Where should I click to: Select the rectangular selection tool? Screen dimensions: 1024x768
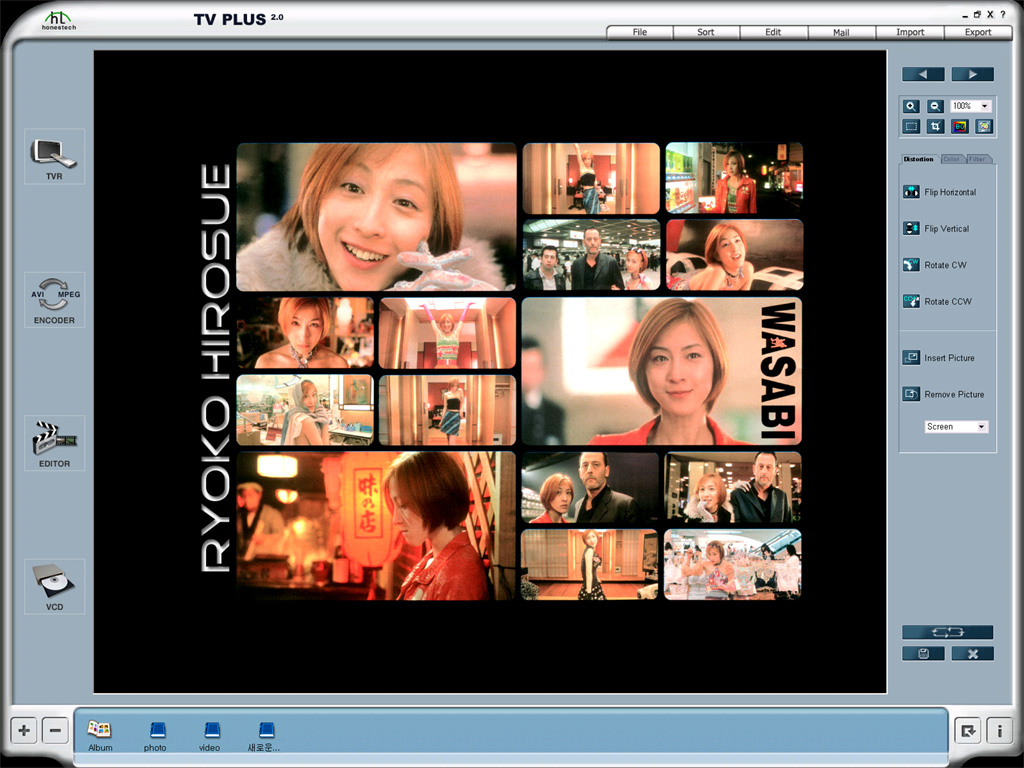pyautogui.click(x=911, y=126)
